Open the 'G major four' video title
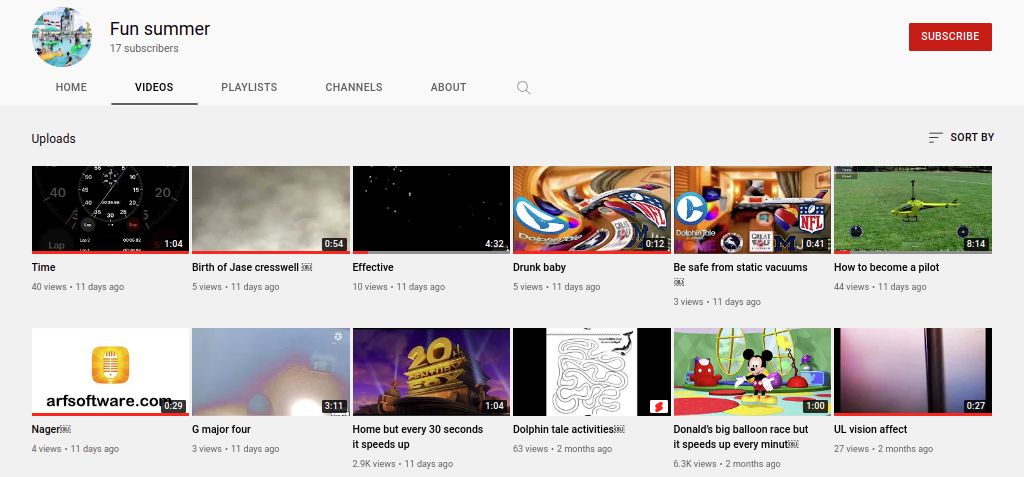 click(x=221, y=429)
